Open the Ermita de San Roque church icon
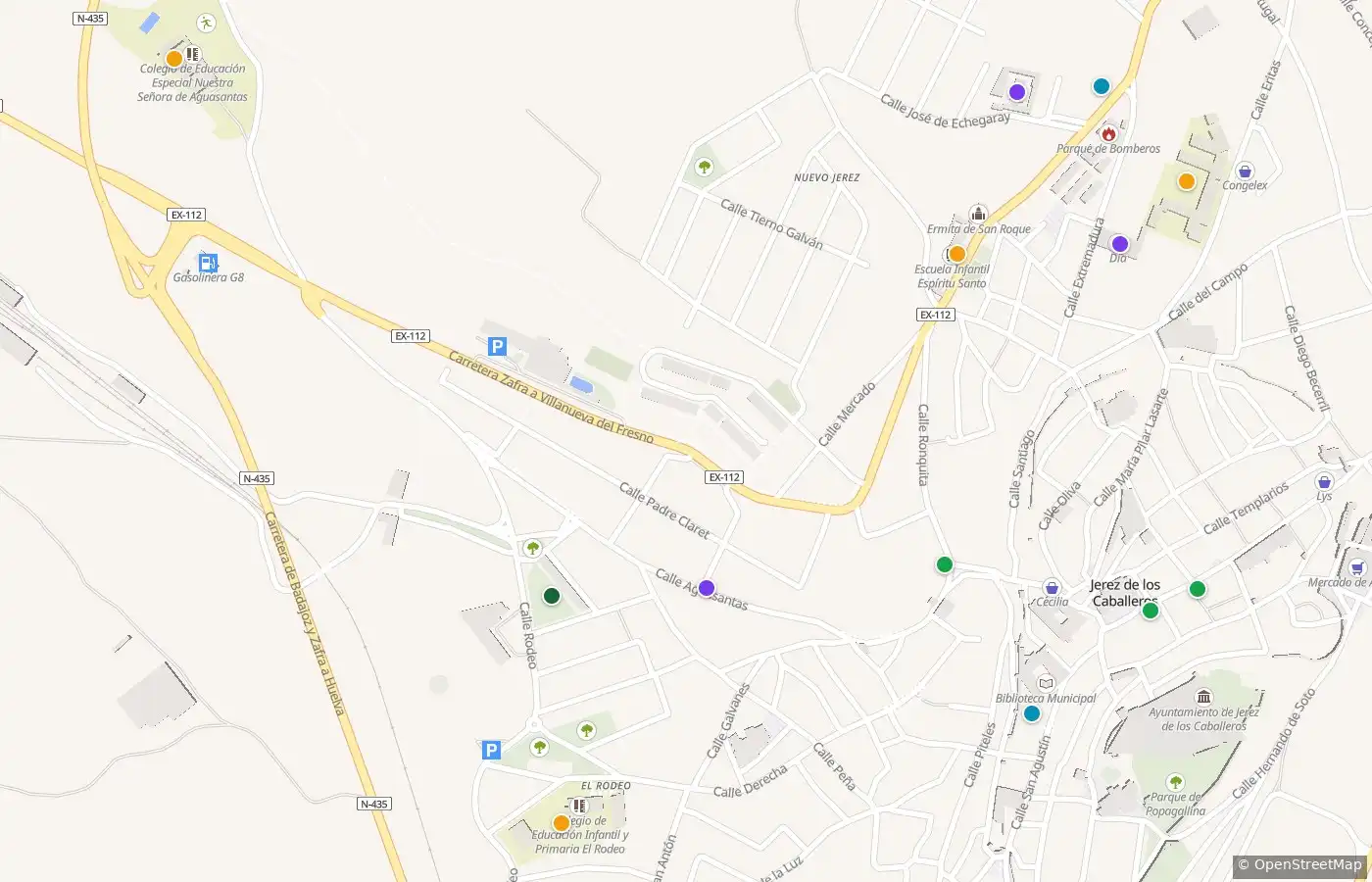 tap(978, 214)
